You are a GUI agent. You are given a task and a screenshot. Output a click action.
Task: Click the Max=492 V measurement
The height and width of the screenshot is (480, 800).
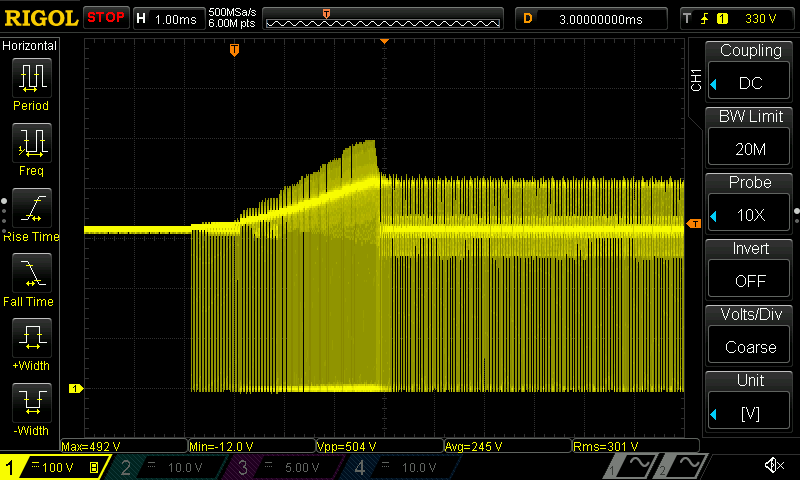pos(91,447)
